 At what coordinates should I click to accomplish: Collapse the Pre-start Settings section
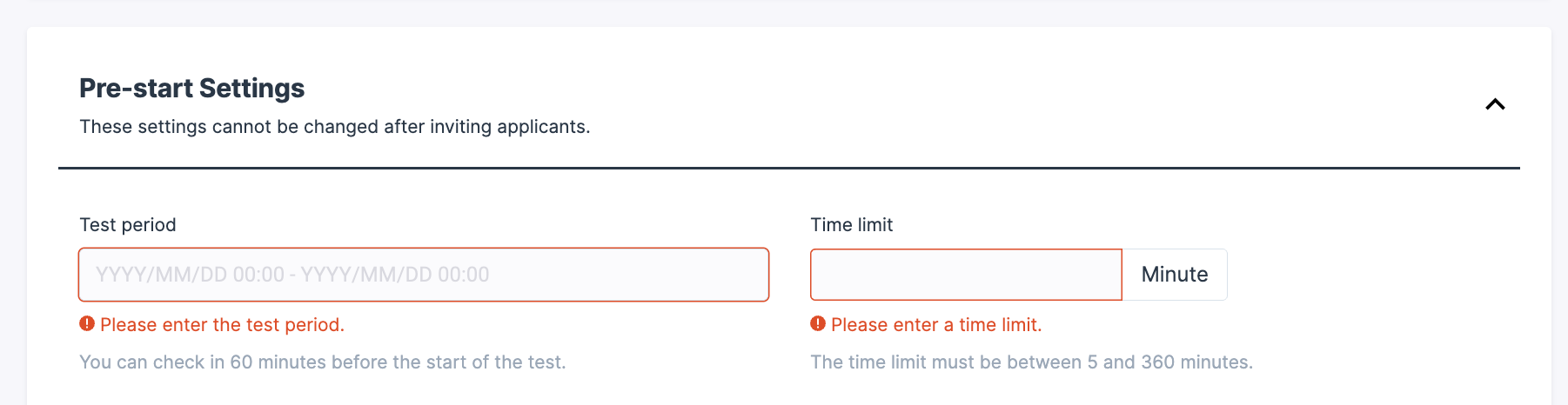click(1494, 104)
